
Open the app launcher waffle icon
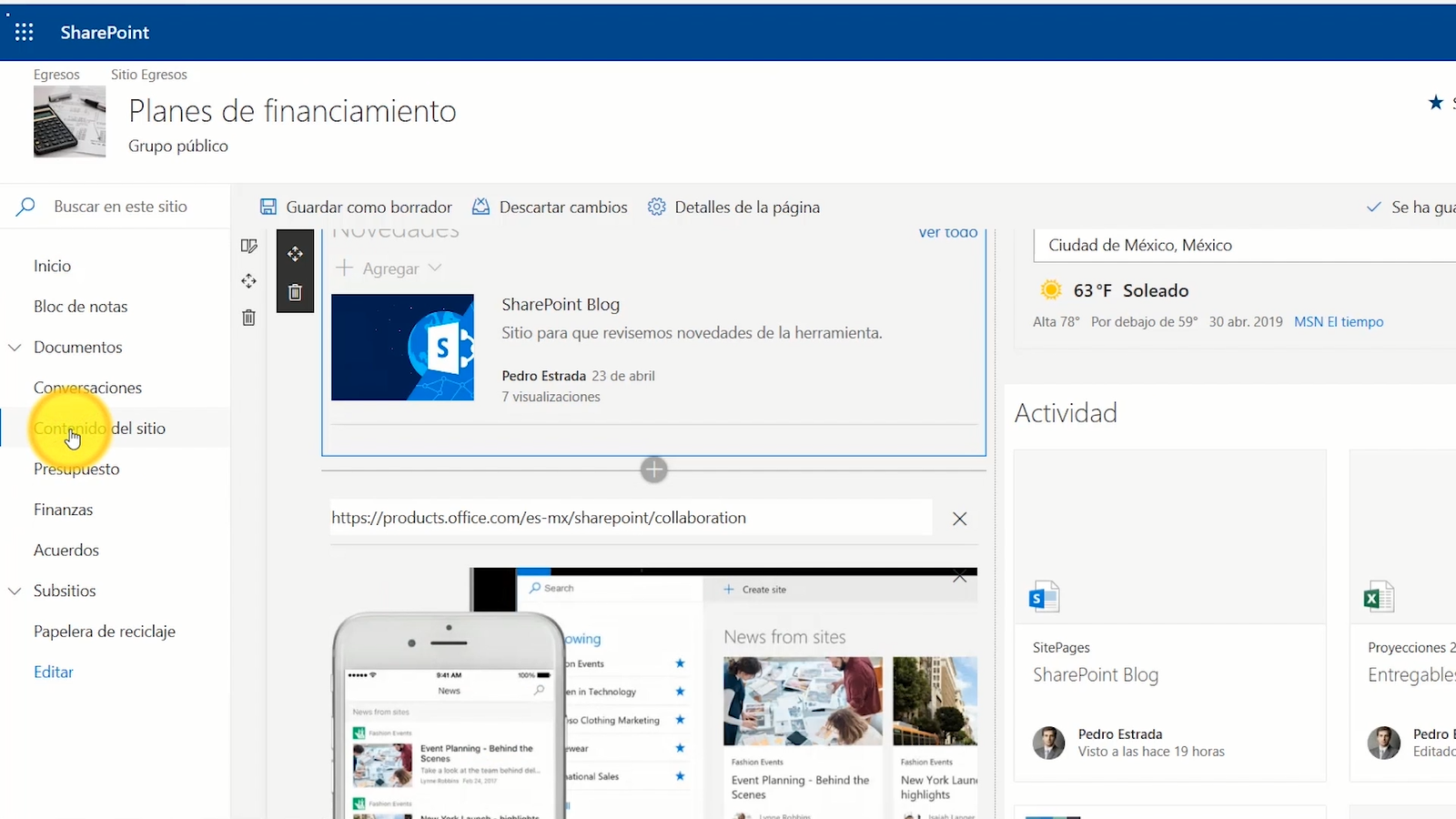tap(25, 32)
